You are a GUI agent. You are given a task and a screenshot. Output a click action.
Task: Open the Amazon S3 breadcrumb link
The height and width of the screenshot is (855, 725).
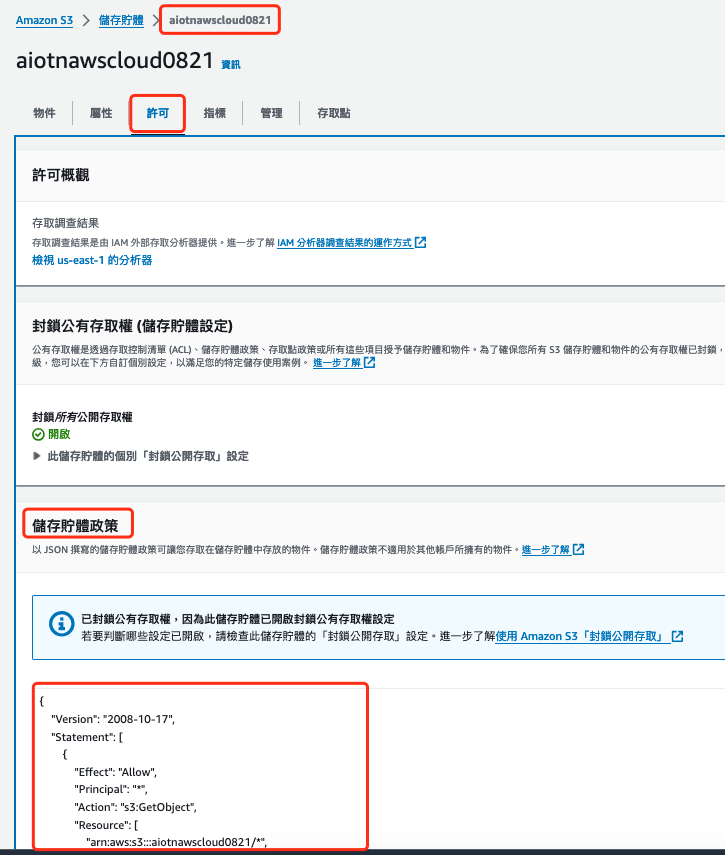[x=44, y=20]
